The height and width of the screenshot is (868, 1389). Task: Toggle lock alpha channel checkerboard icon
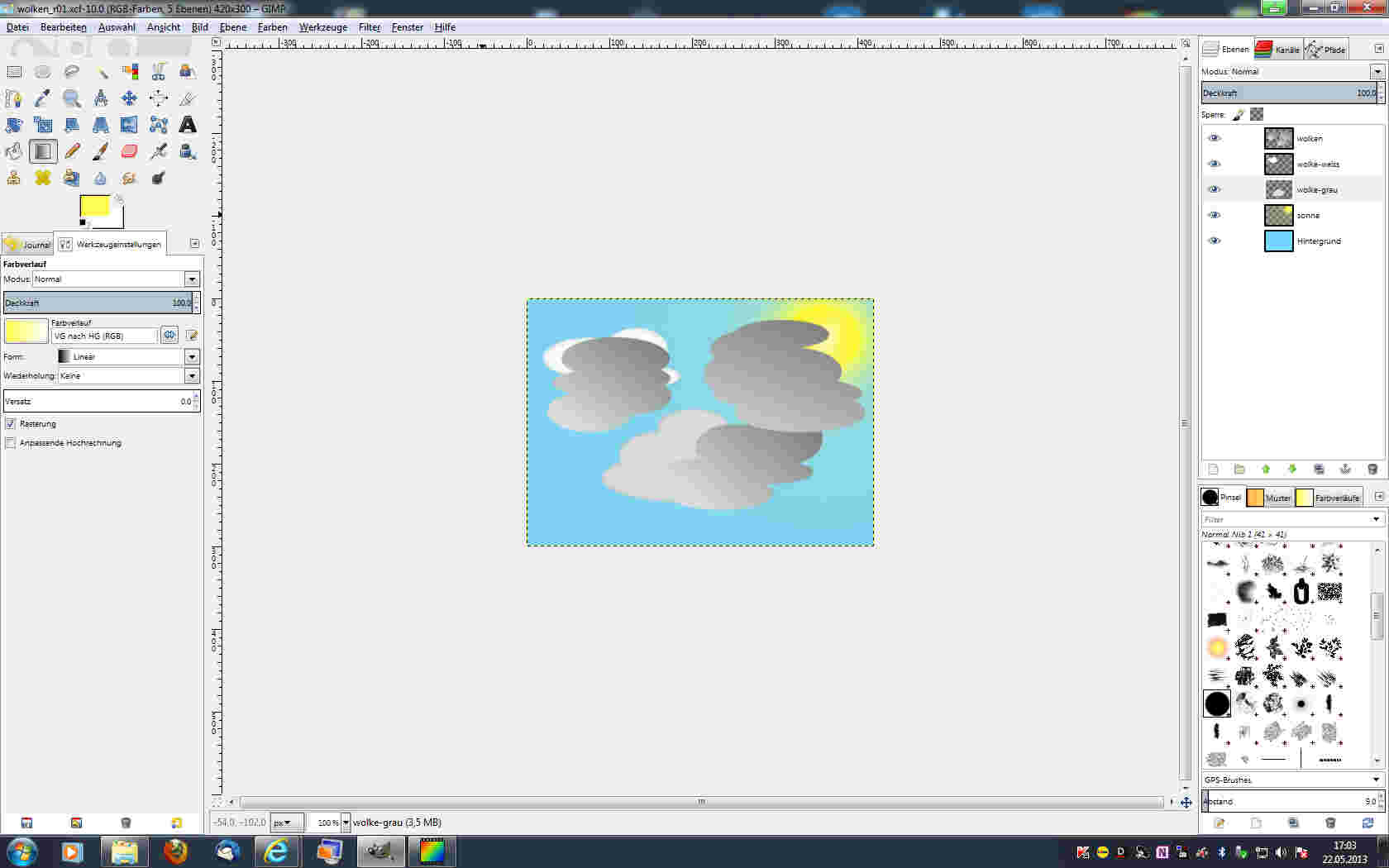click(x=1257, y=114)
